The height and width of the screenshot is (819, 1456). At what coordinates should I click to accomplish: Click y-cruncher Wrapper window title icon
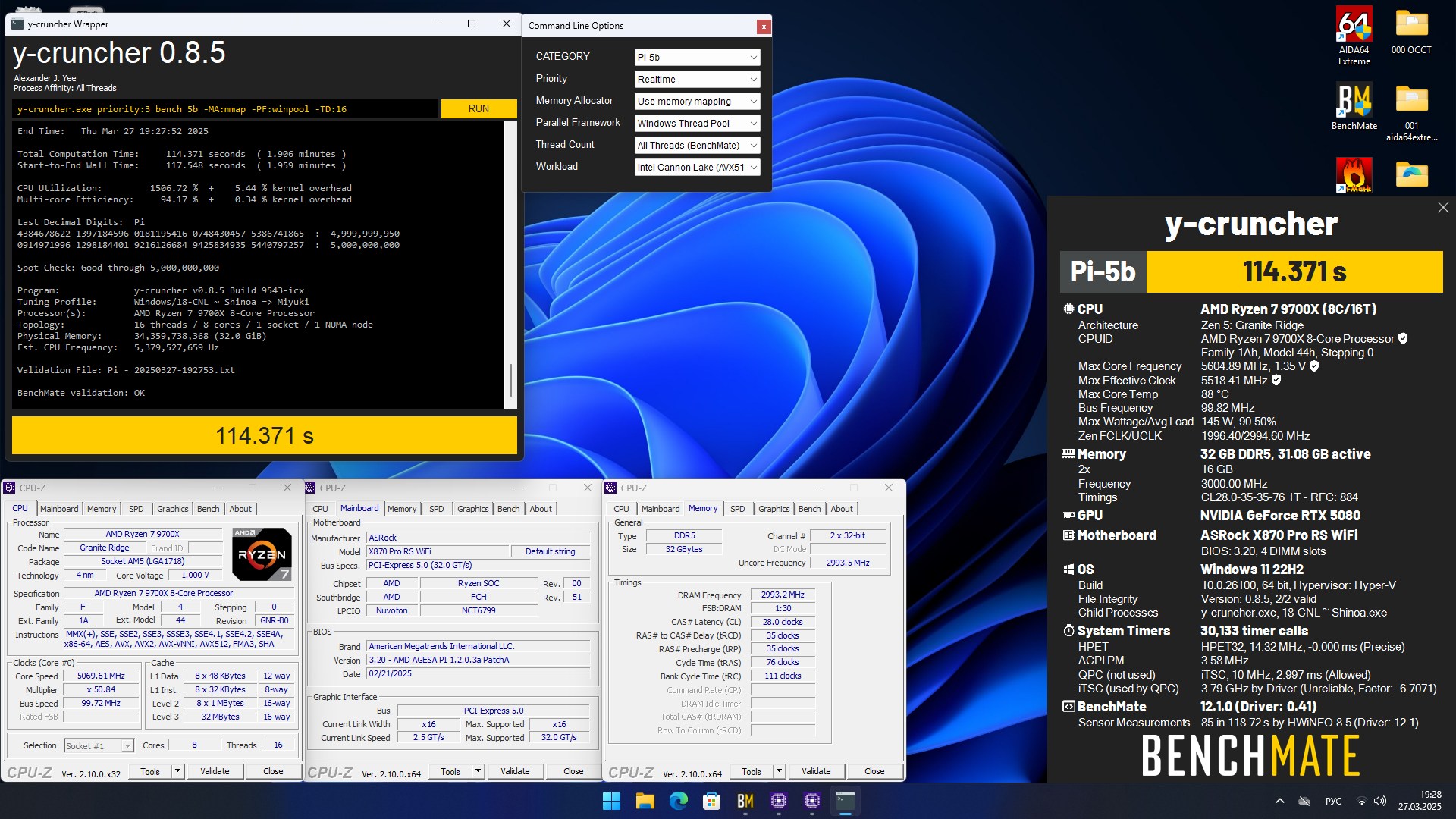[17, 24]
